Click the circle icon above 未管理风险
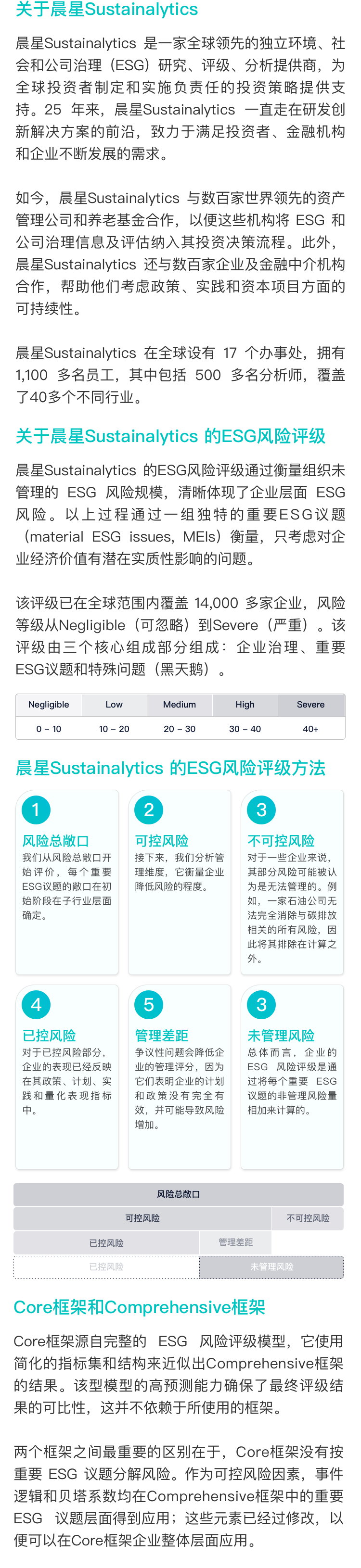361x1568 pixels. pos(261,1004)
